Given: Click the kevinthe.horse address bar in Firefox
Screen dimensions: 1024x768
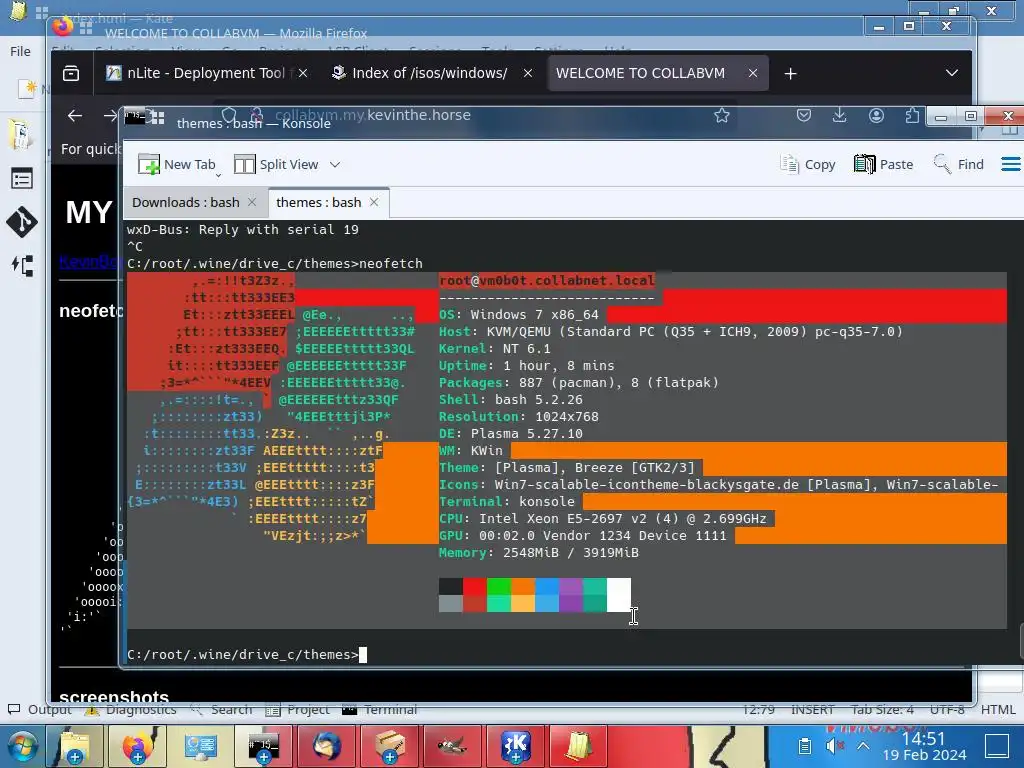Looking at the screenshot, I should tap(477, 116).
